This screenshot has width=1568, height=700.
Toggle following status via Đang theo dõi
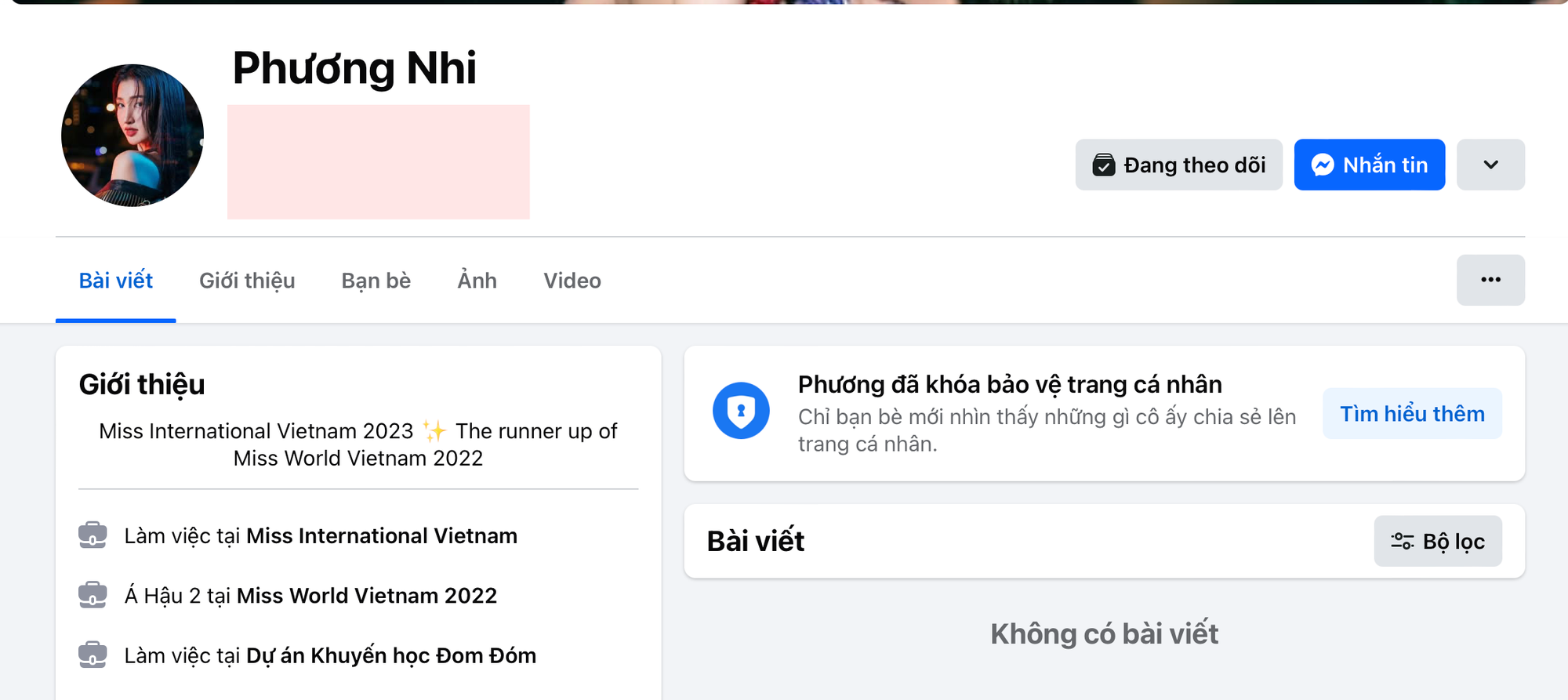click(x=1178, y=165)
